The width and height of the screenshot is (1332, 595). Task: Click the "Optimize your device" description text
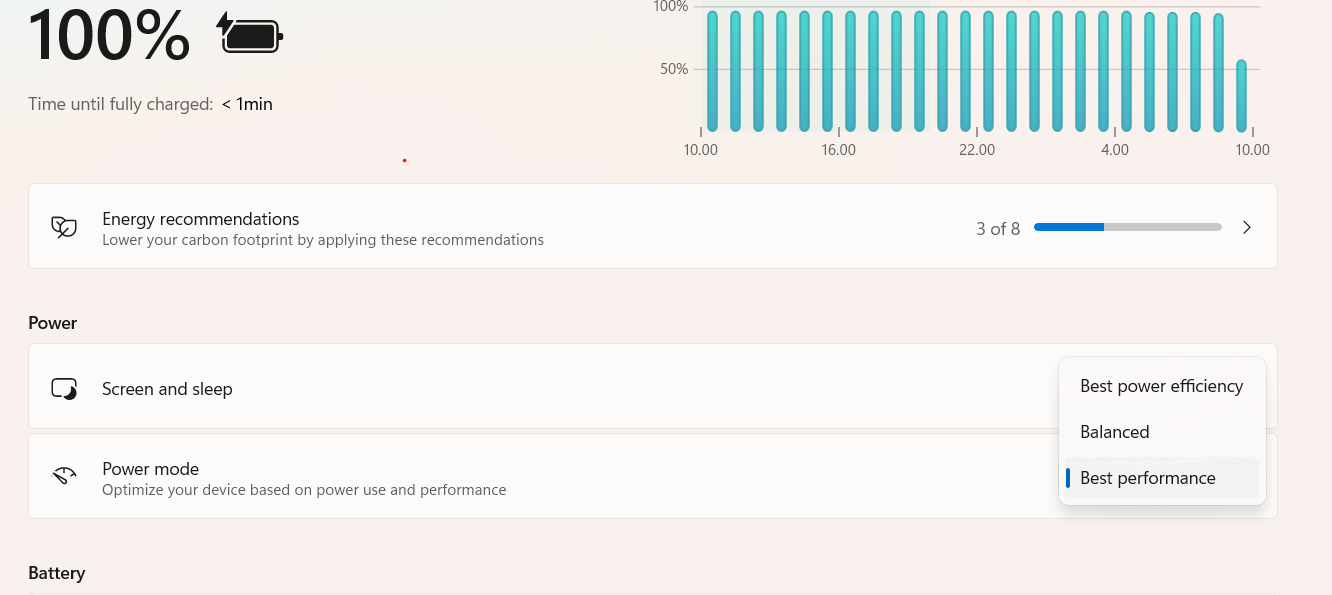304,490
